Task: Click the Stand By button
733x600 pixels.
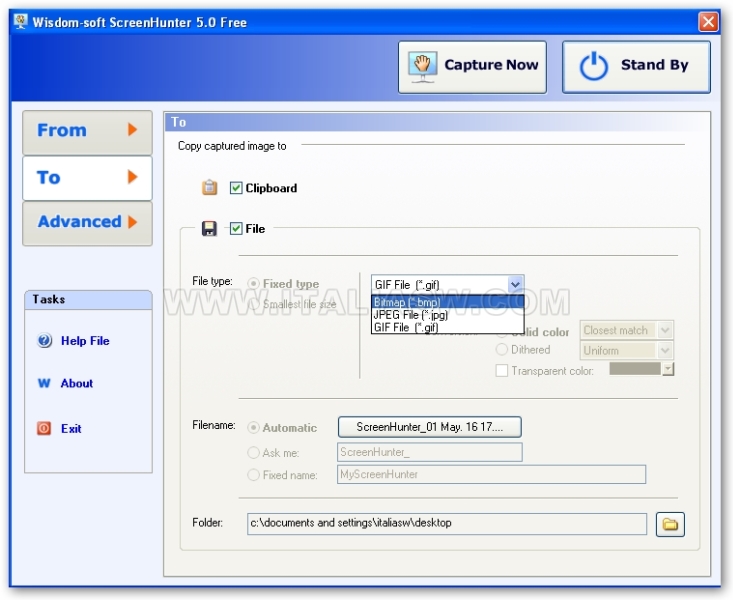Action: point(636,67)
